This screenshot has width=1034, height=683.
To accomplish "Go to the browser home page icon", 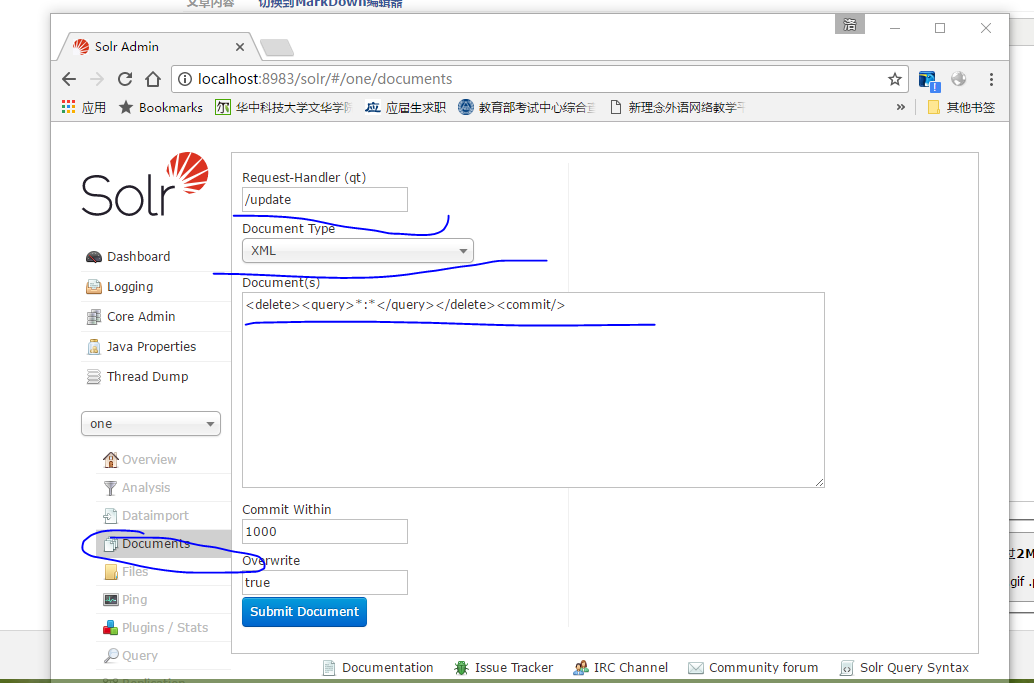I will pyautogui.click(x=153, y=80).
